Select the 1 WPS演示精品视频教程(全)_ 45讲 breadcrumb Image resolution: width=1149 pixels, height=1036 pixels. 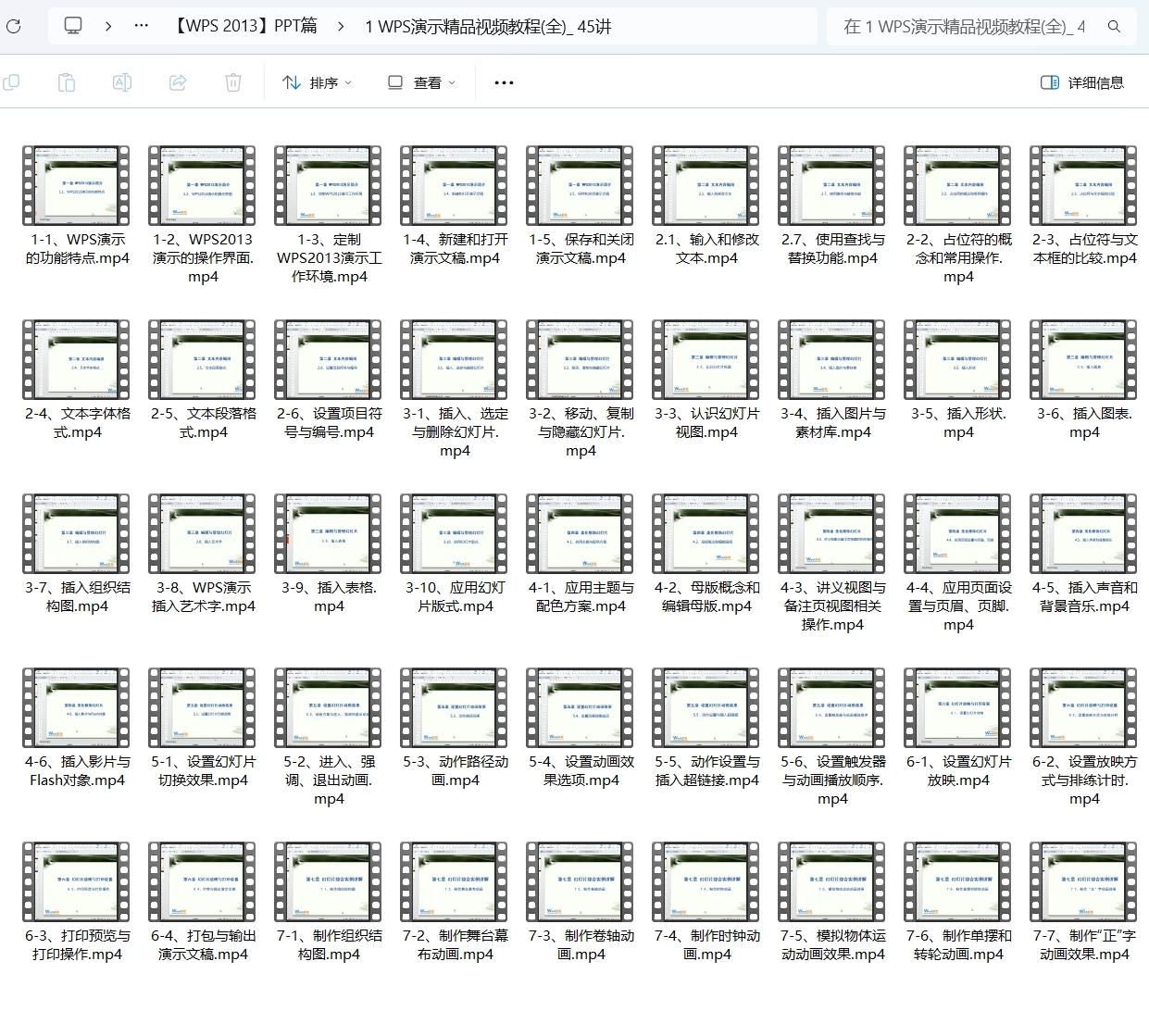point(488,27)
